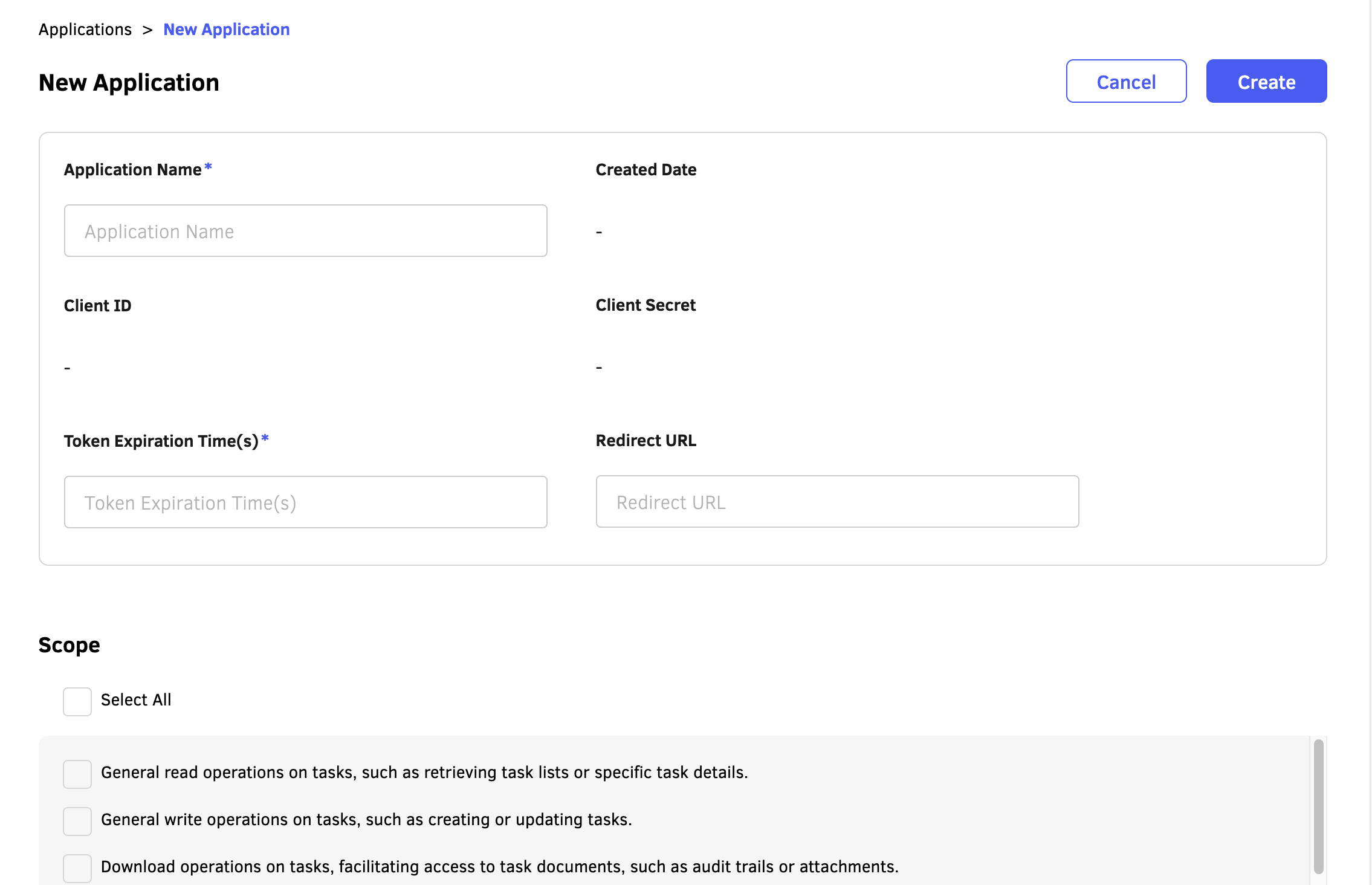
Task: Click the New Application page title
Action: coord(129,83)
